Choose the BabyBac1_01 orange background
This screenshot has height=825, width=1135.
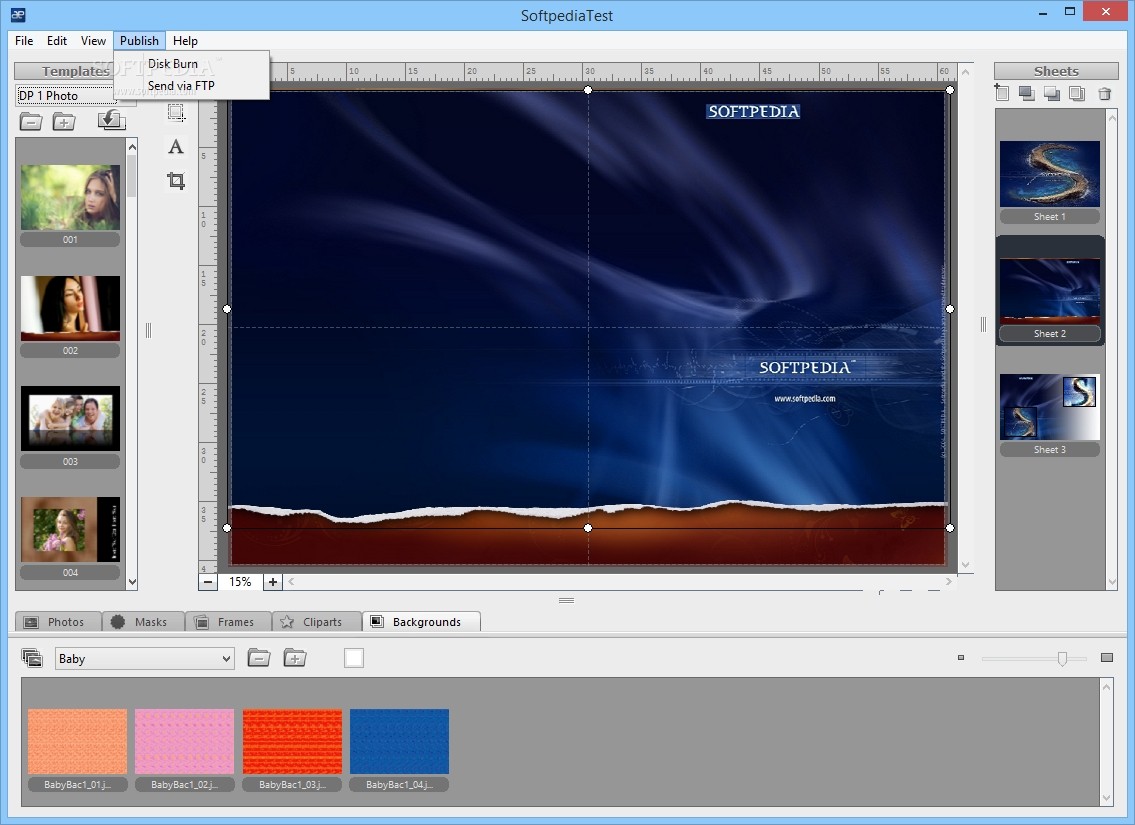click(77, 742)
